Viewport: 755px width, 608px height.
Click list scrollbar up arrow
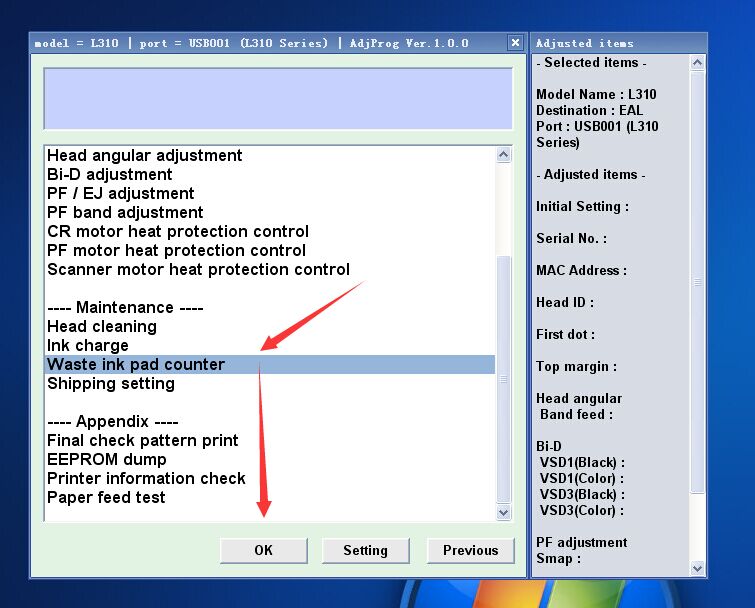pyautogui.click(x=504, y=155)
